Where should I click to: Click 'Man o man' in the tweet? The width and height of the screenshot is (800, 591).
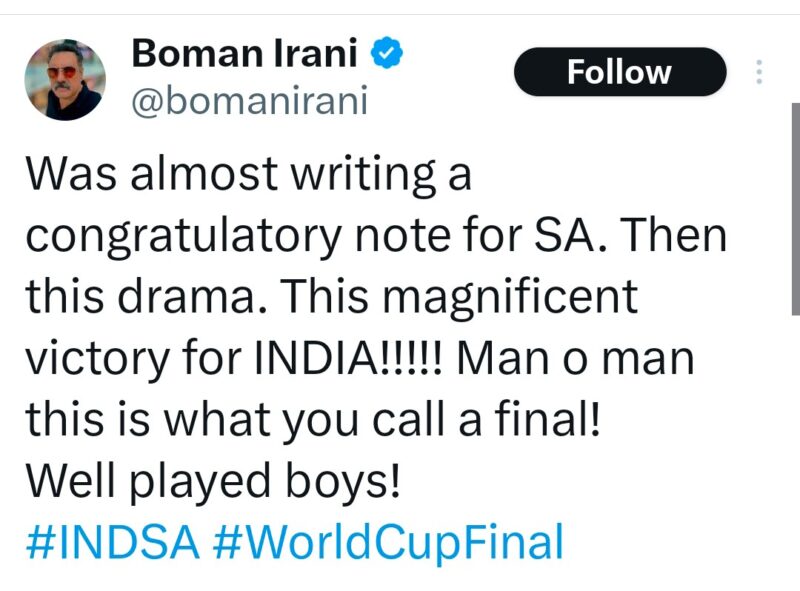point(575,358)
